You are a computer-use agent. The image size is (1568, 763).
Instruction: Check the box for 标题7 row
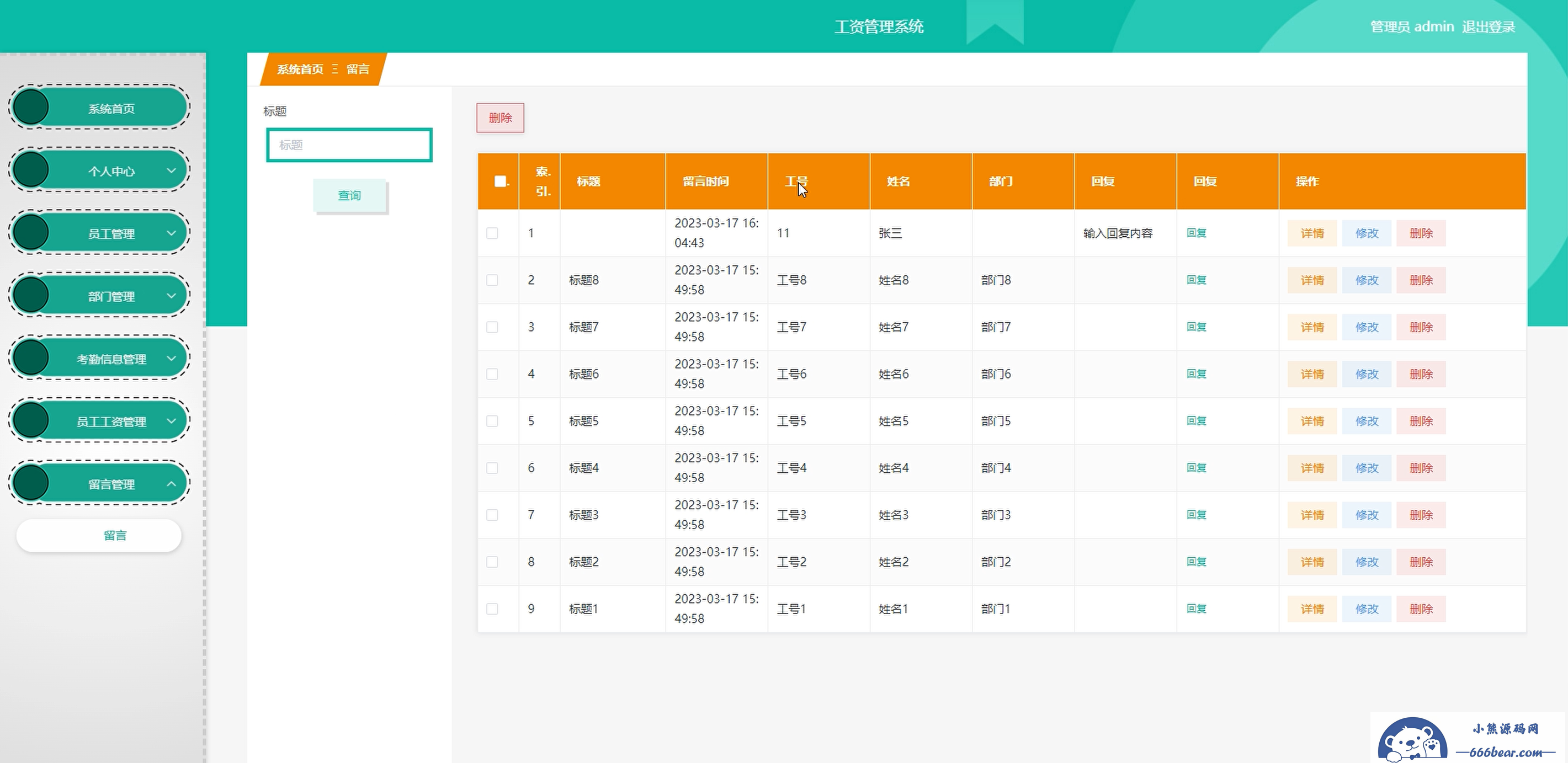coord(492,327)
